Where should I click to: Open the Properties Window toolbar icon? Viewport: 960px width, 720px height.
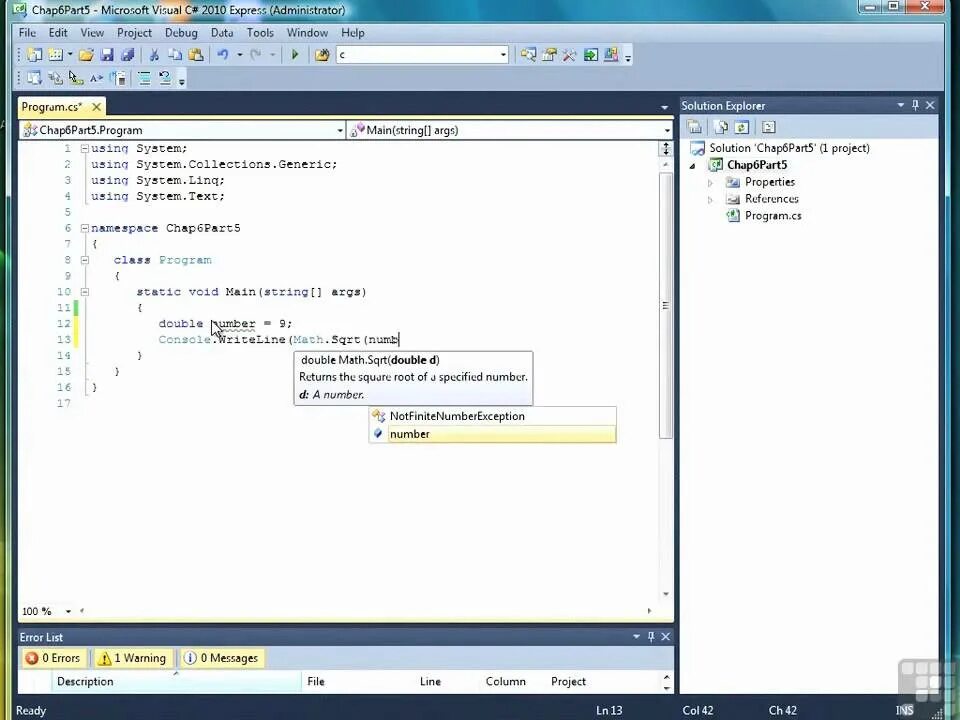pos(549,55)
